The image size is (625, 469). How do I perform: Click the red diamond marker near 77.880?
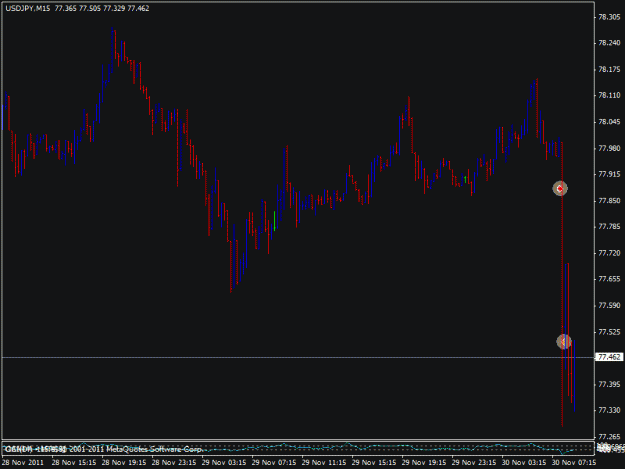click(560, 188)
